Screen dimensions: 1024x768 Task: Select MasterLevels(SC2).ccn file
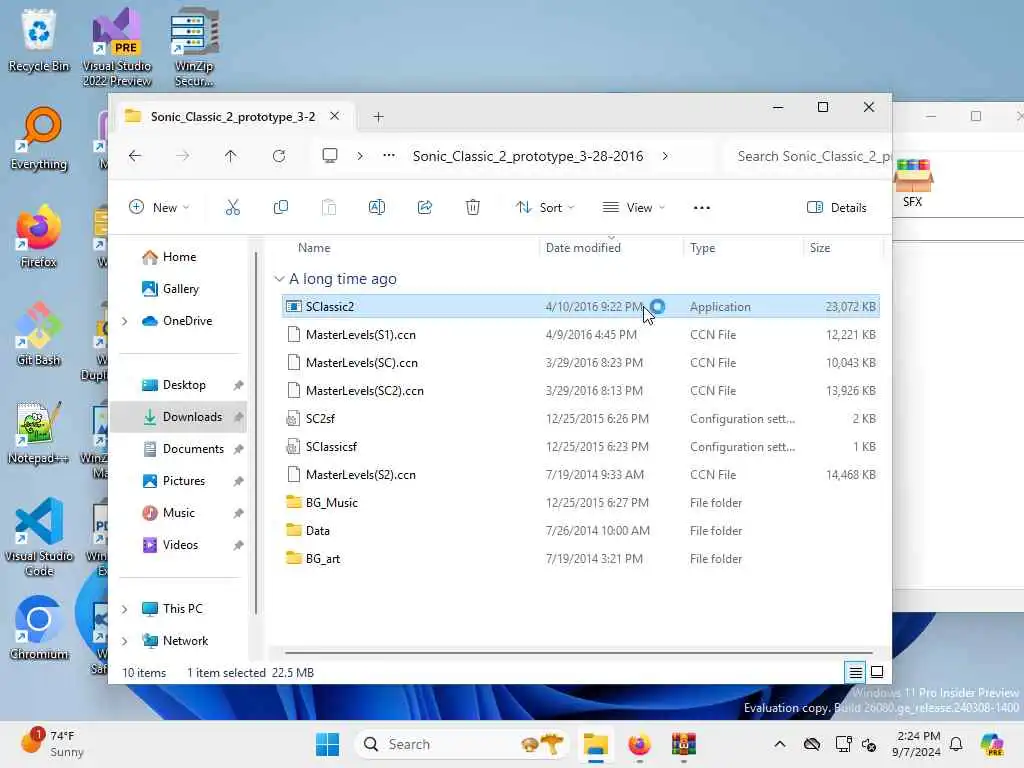point(581,391)
